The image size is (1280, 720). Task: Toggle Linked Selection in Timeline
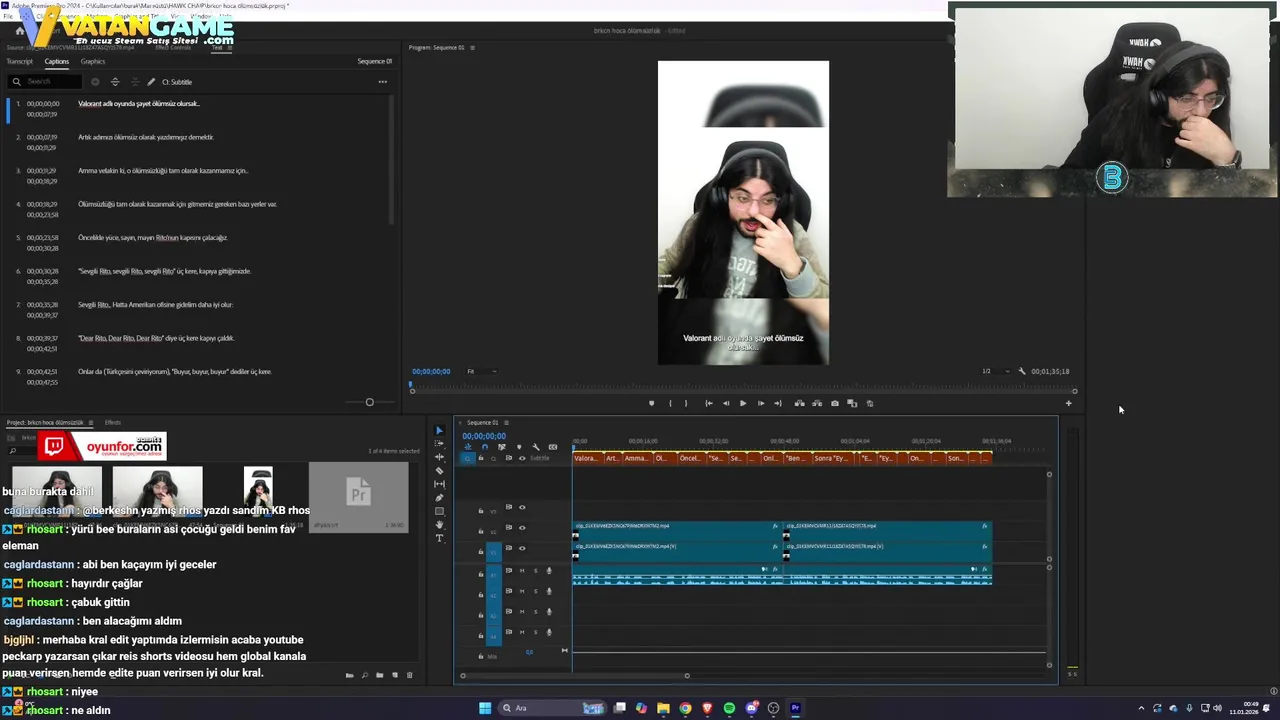[x=502, y=447]
